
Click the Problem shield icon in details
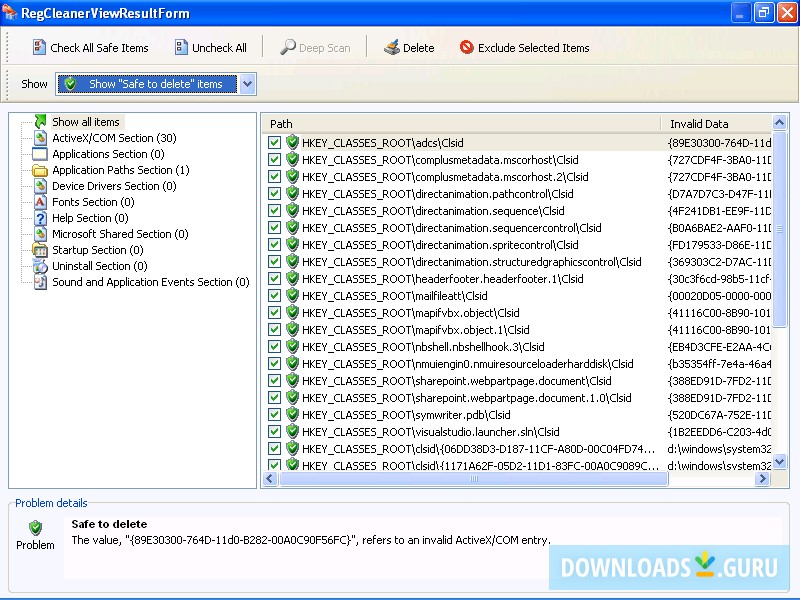pyautogui.click(x=35, y=528)
